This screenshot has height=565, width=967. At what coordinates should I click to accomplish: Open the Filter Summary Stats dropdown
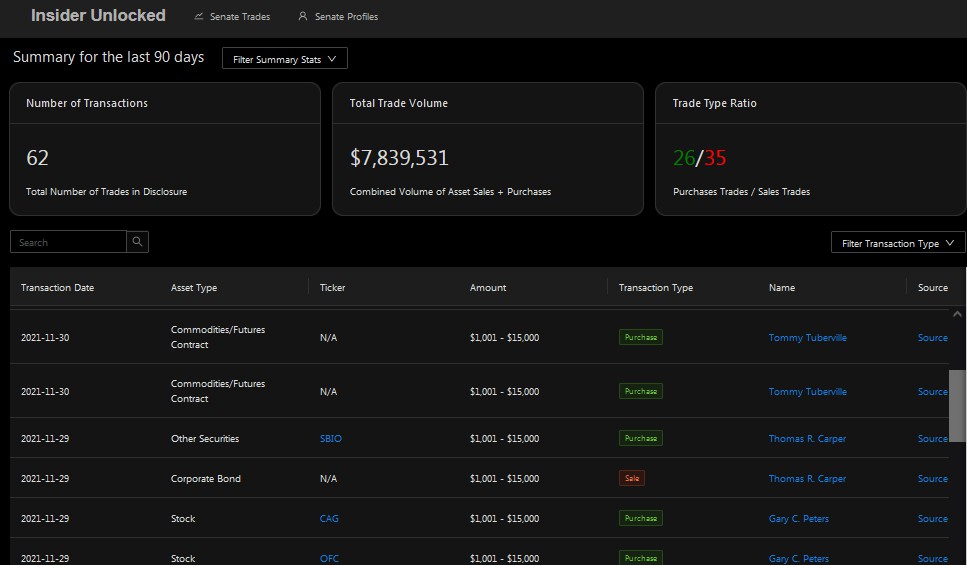click(284, 59)
